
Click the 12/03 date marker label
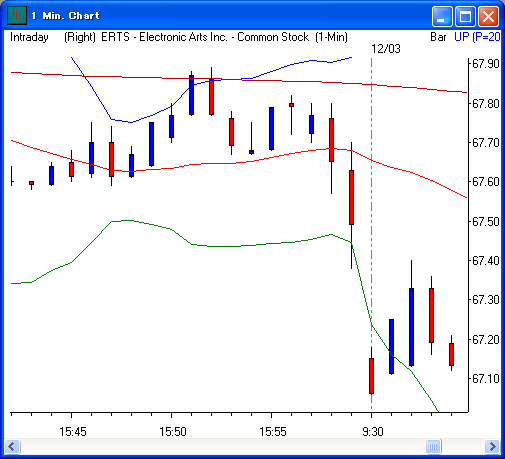pyautogui.click(x=386, y=49)
